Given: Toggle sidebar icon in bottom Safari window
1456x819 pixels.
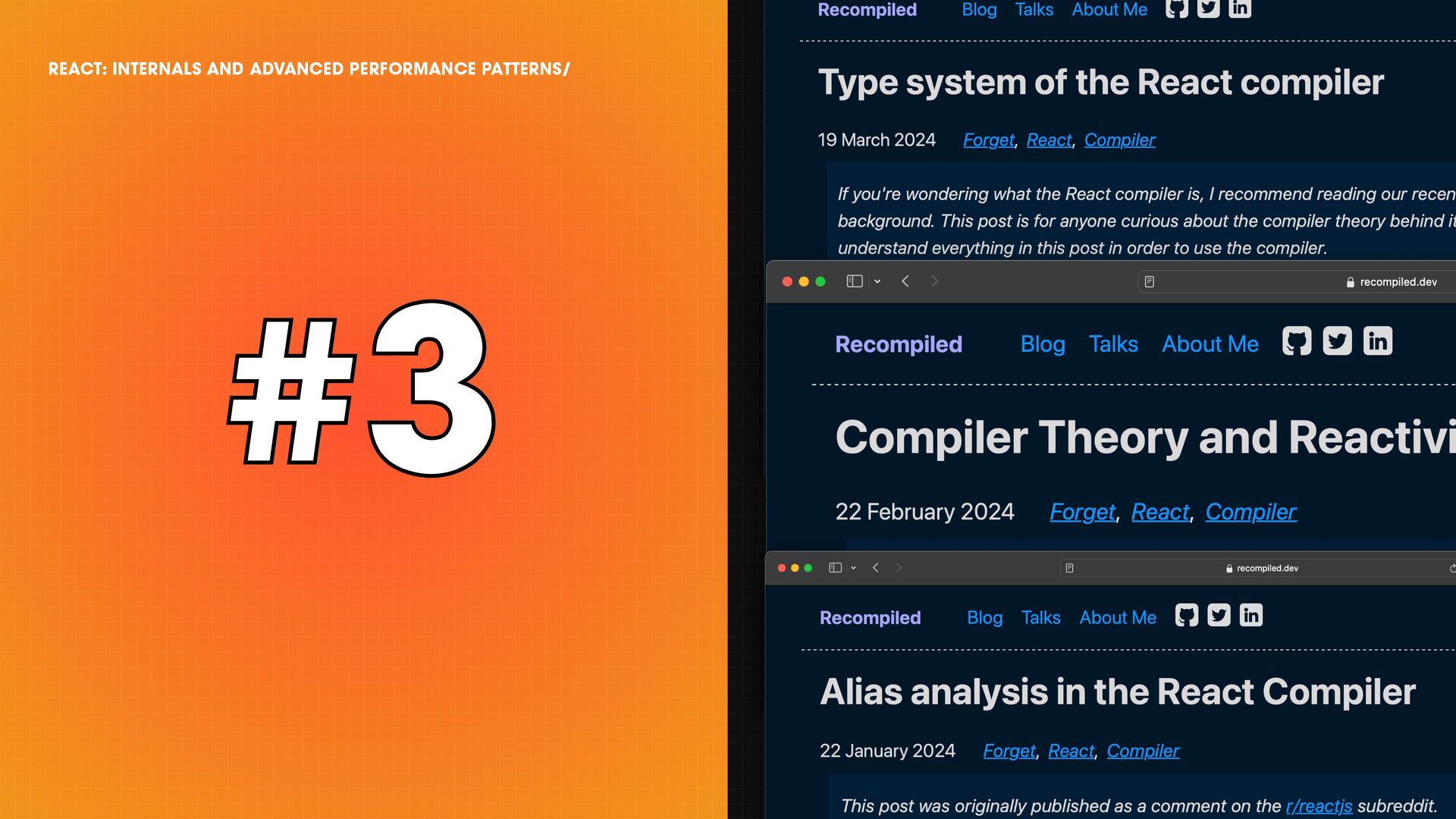Looking at the screenshot, I should point(835,568).
